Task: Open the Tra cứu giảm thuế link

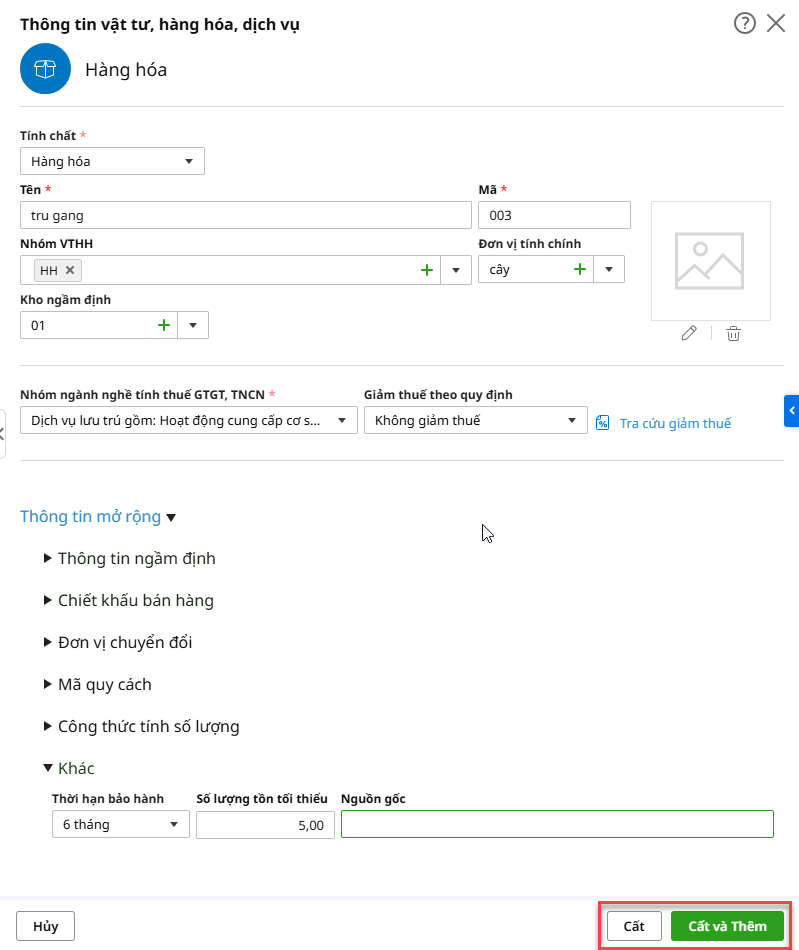Action: pyautogui.click(x=675, y=423)
